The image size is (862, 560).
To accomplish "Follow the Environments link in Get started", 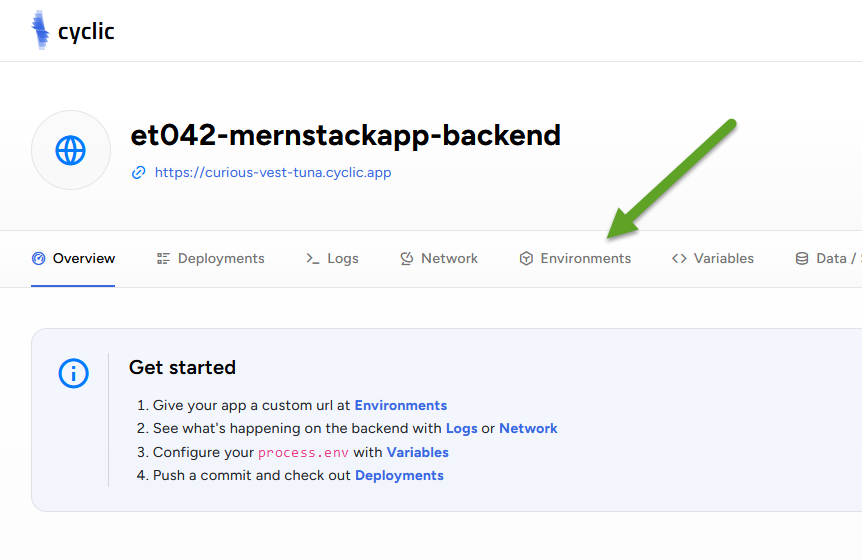I will point(401,406).
